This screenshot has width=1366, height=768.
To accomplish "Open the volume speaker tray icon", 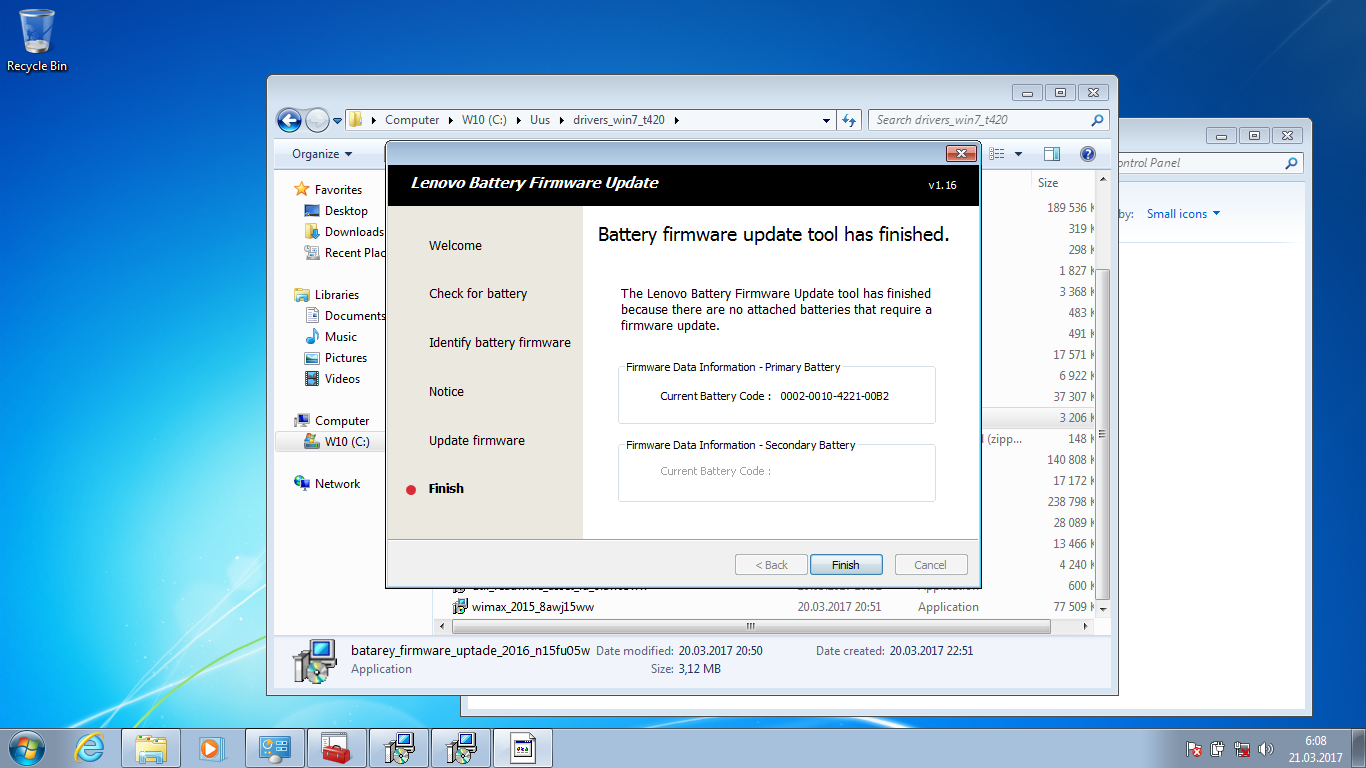I will coord(1267,748).
